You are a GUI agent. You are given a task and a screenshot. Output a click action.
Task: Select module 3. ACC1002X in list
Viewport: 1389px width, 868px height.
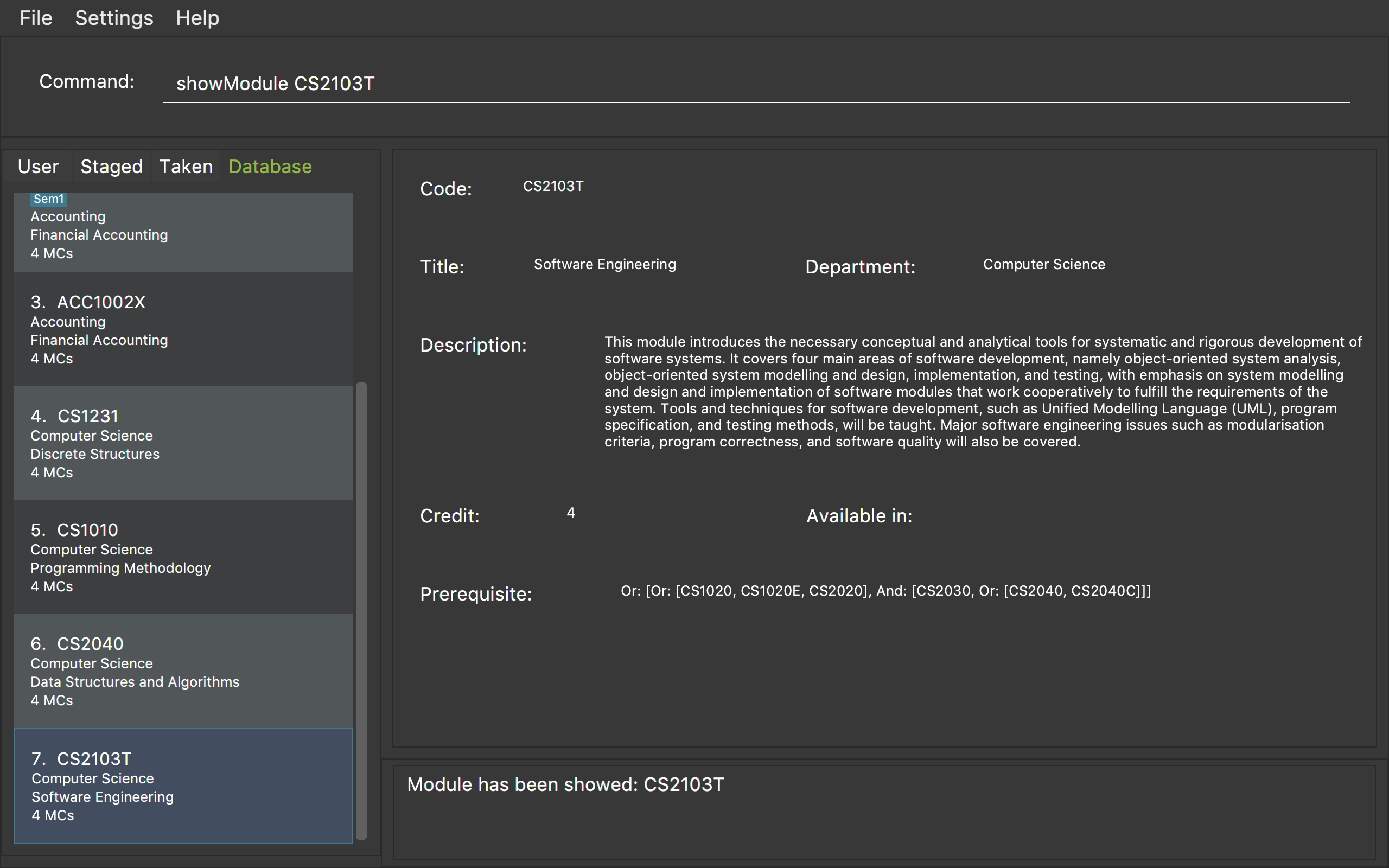pyautogui.click(x=183, y=329)
